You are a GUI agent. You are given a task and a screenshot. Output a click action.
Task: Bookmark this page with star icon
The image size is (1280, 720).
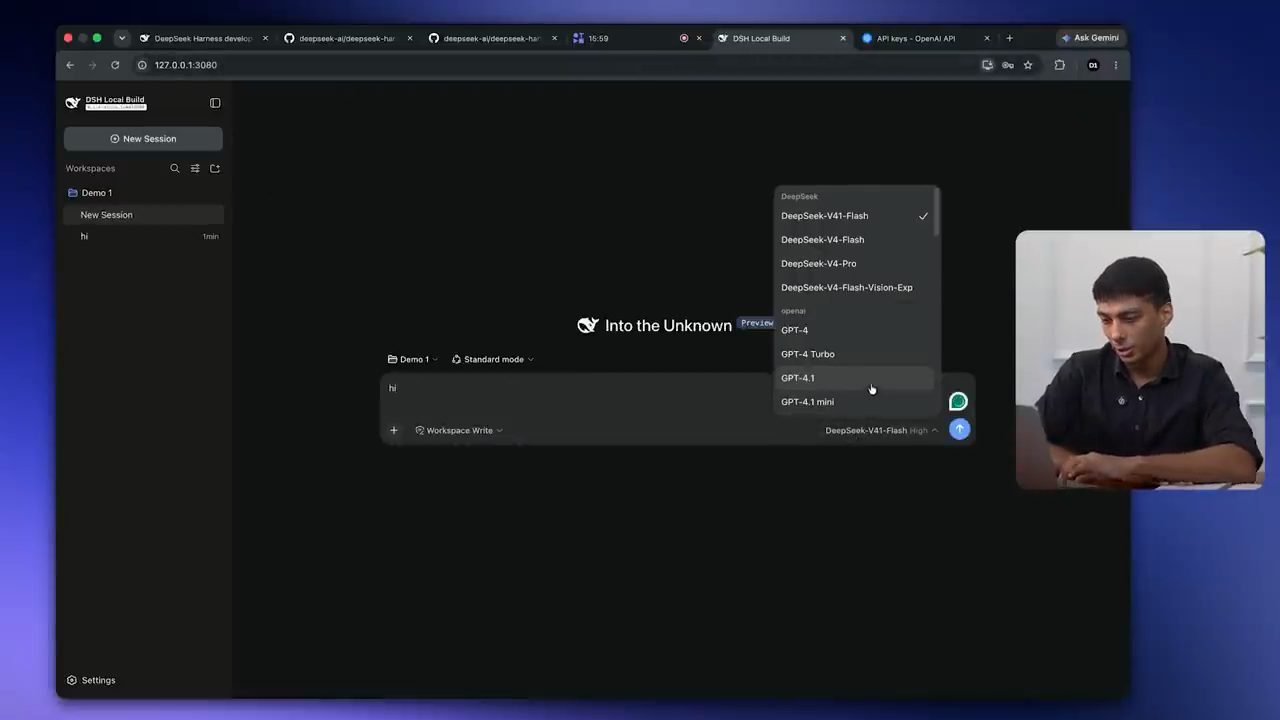click(x=1028, y=65)
